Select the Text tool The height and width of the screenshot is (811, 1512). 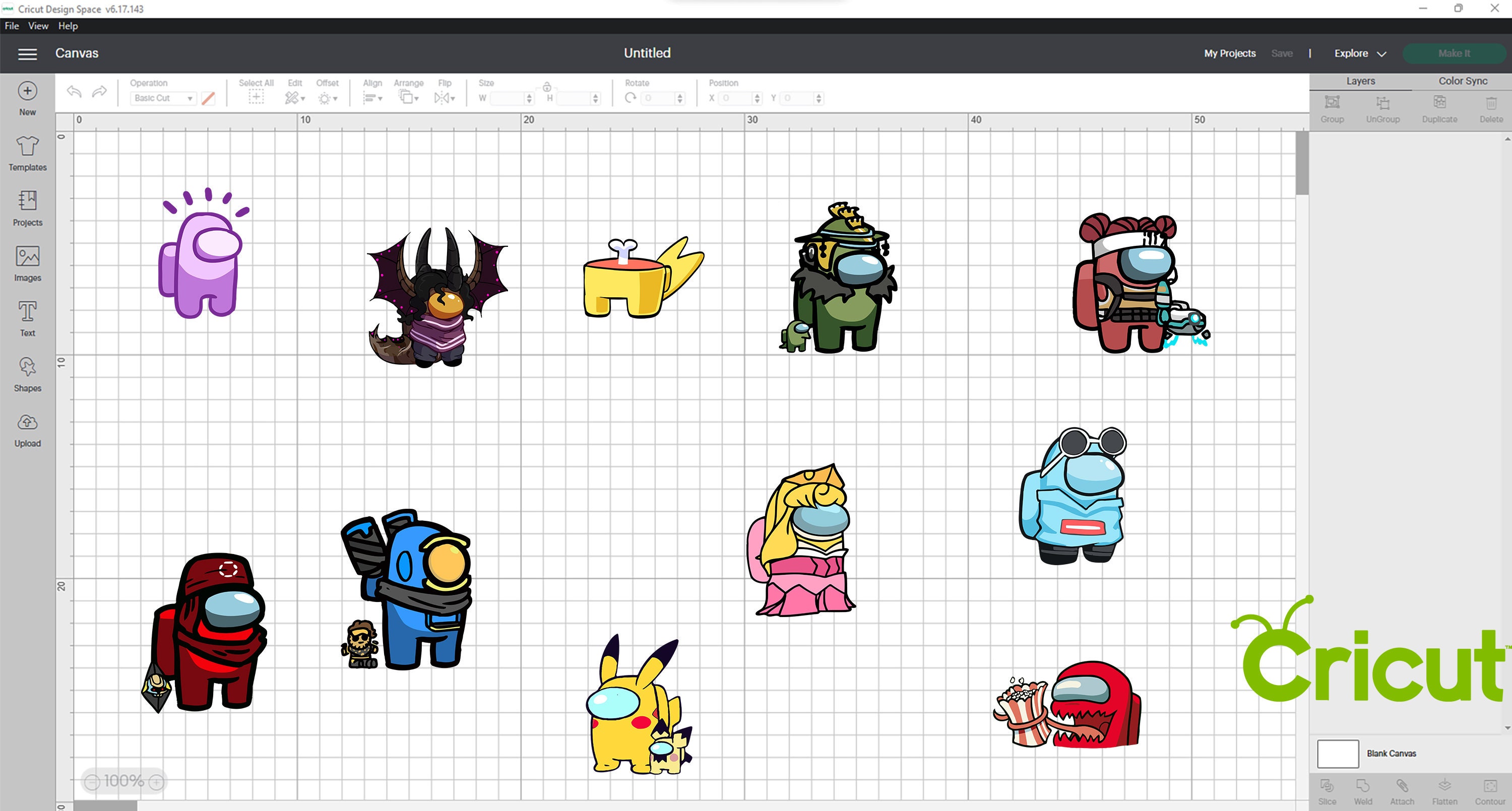click(27, 312)
